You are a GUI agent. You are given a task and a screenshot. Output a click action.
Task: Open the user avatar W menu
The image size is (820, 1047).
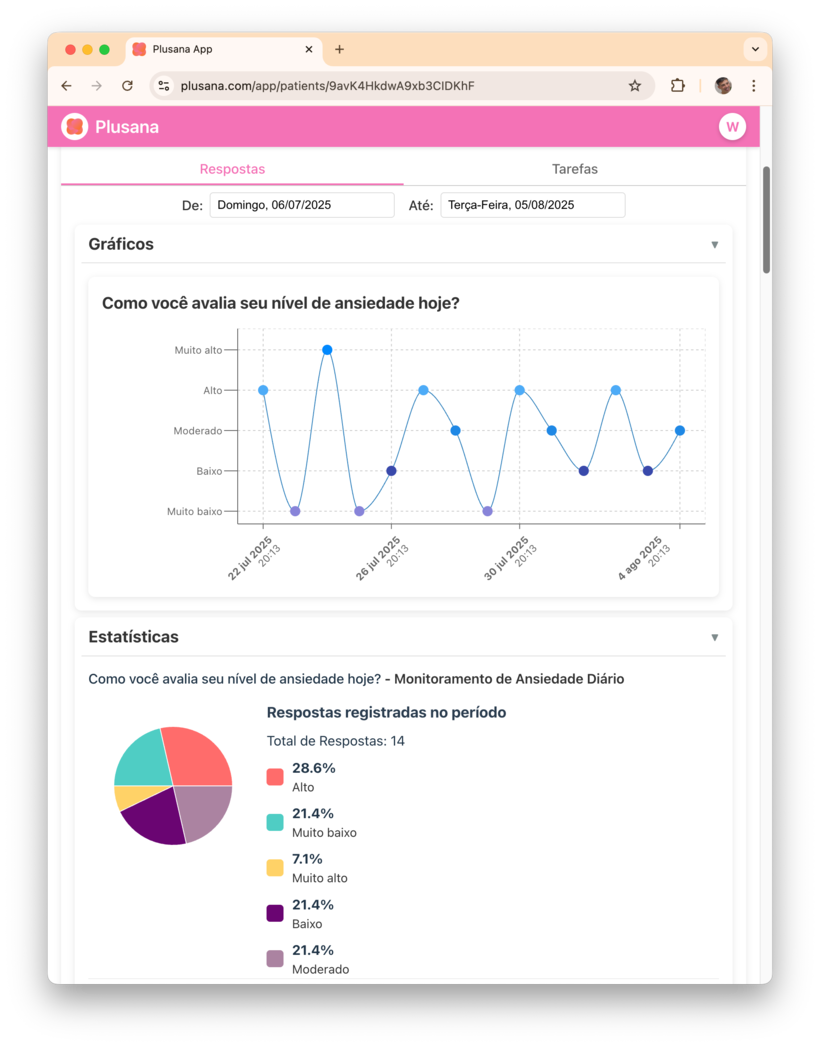click(x=732, y=127)
